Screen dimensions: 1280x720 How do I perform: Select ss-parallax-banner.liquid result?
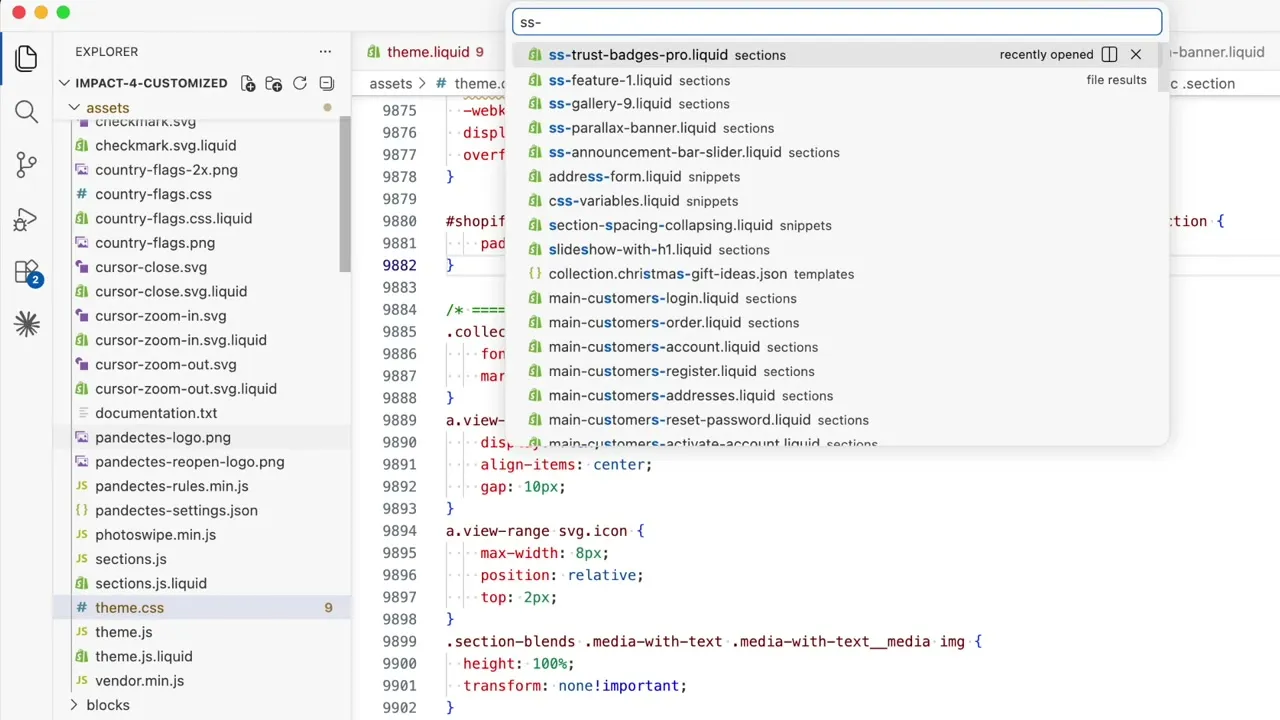[x=837, y=128]
